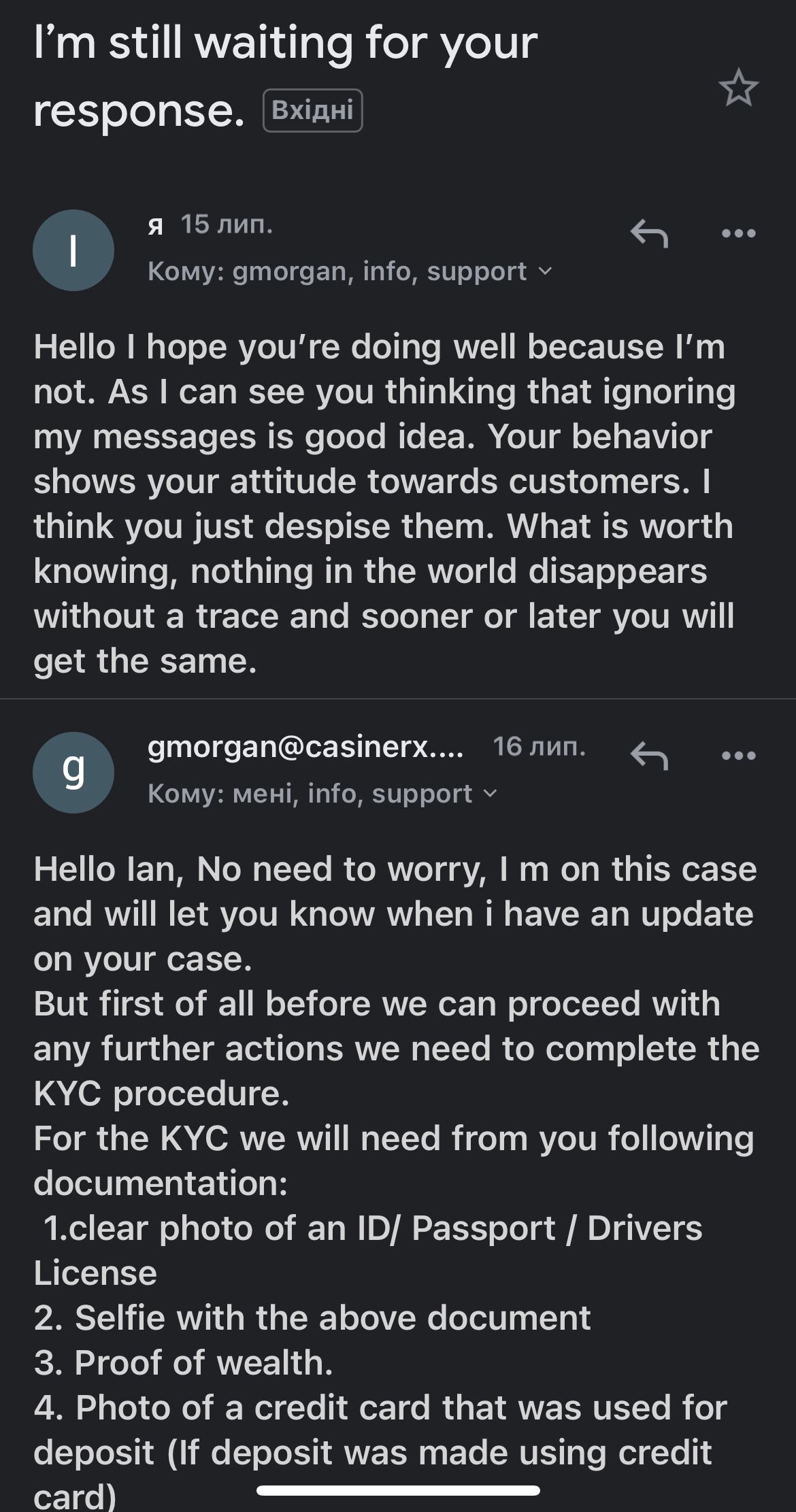
Task: Reply to the gmorgan message from 16 лип.
Action: click(x=649, y=756)
